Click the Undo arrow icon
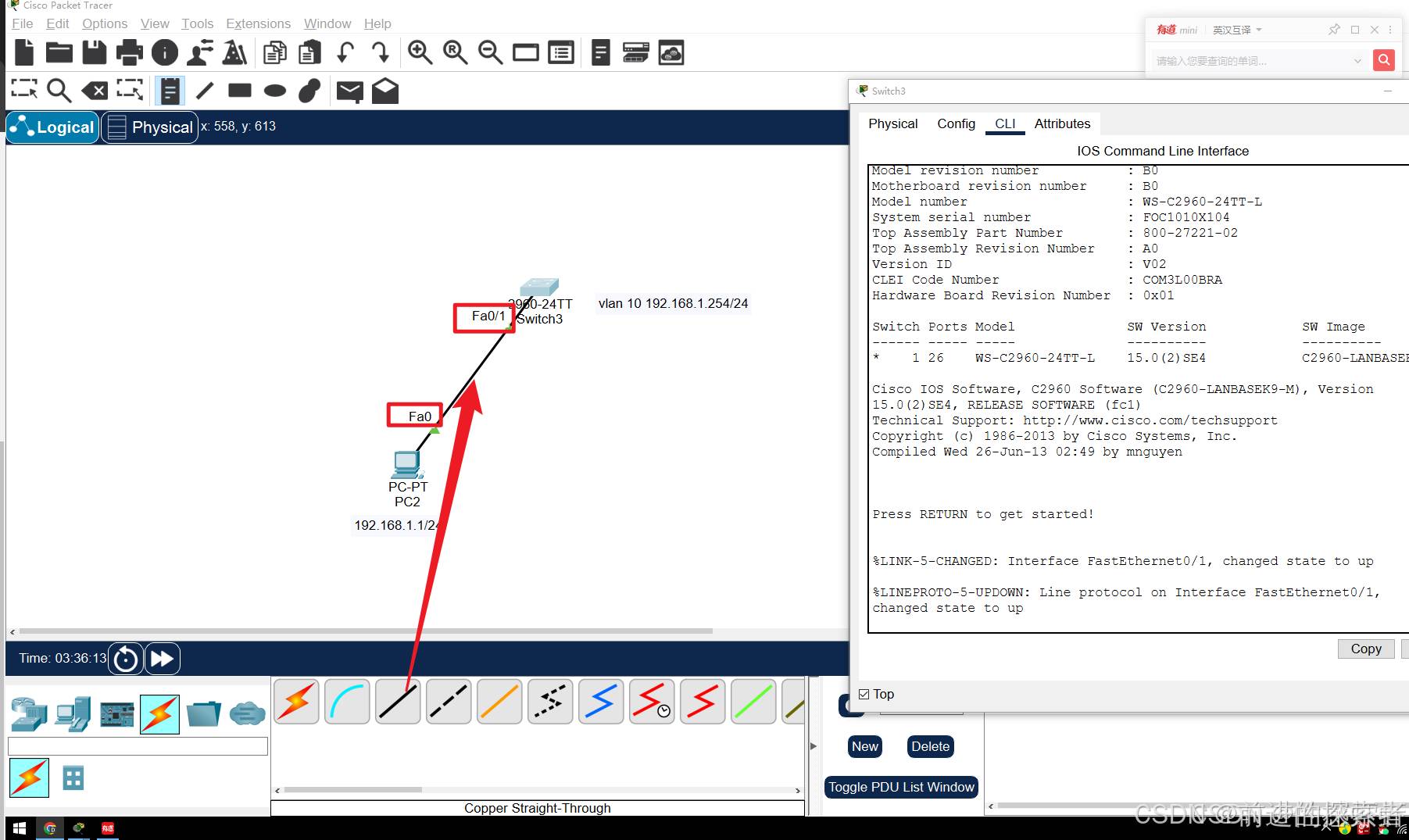The height and width of the screenshot is (840, 1409). point(345,52)
